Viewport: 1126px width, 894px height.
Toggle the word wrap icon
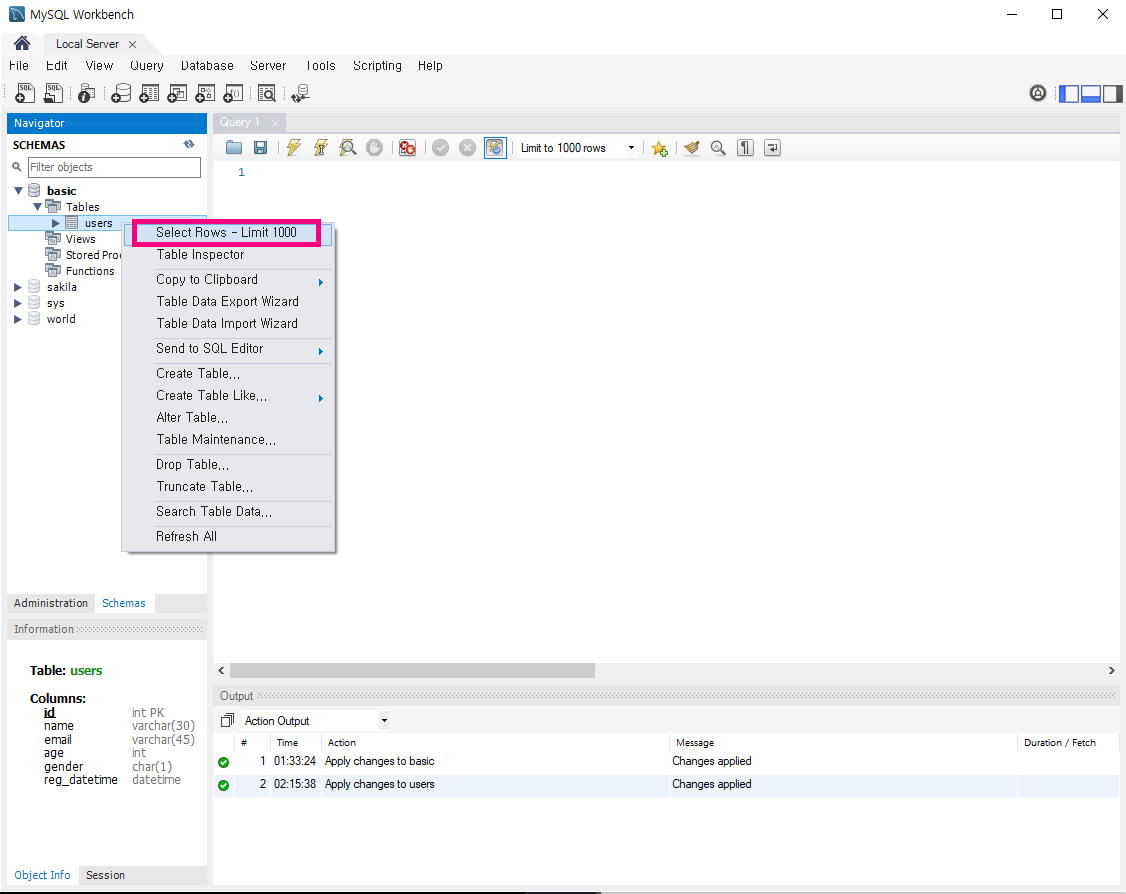tap(773, 148)
